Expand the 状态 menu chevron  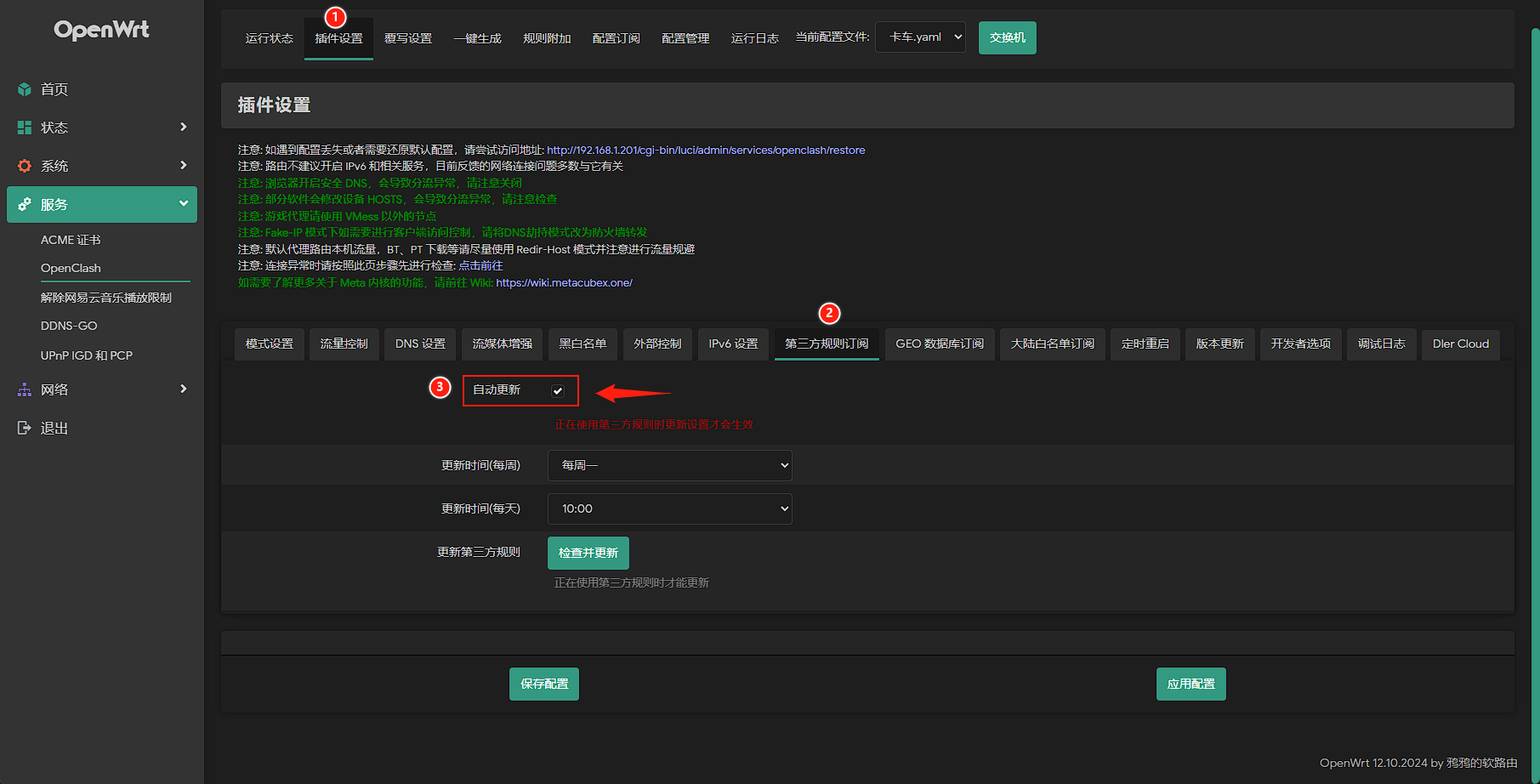pos(183,127)
